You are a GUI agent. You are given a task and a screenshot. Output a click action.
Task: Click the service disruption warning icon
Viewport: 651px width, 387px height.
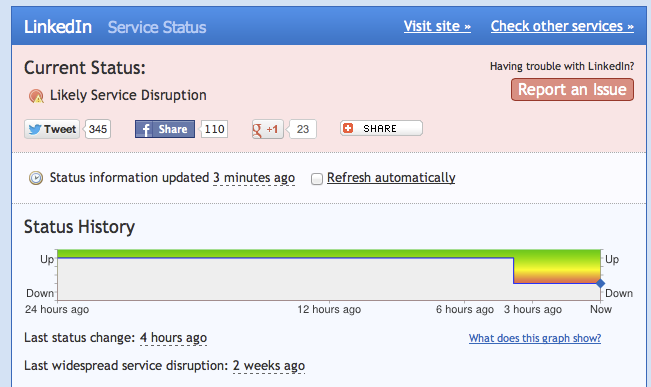pos(36,96)
